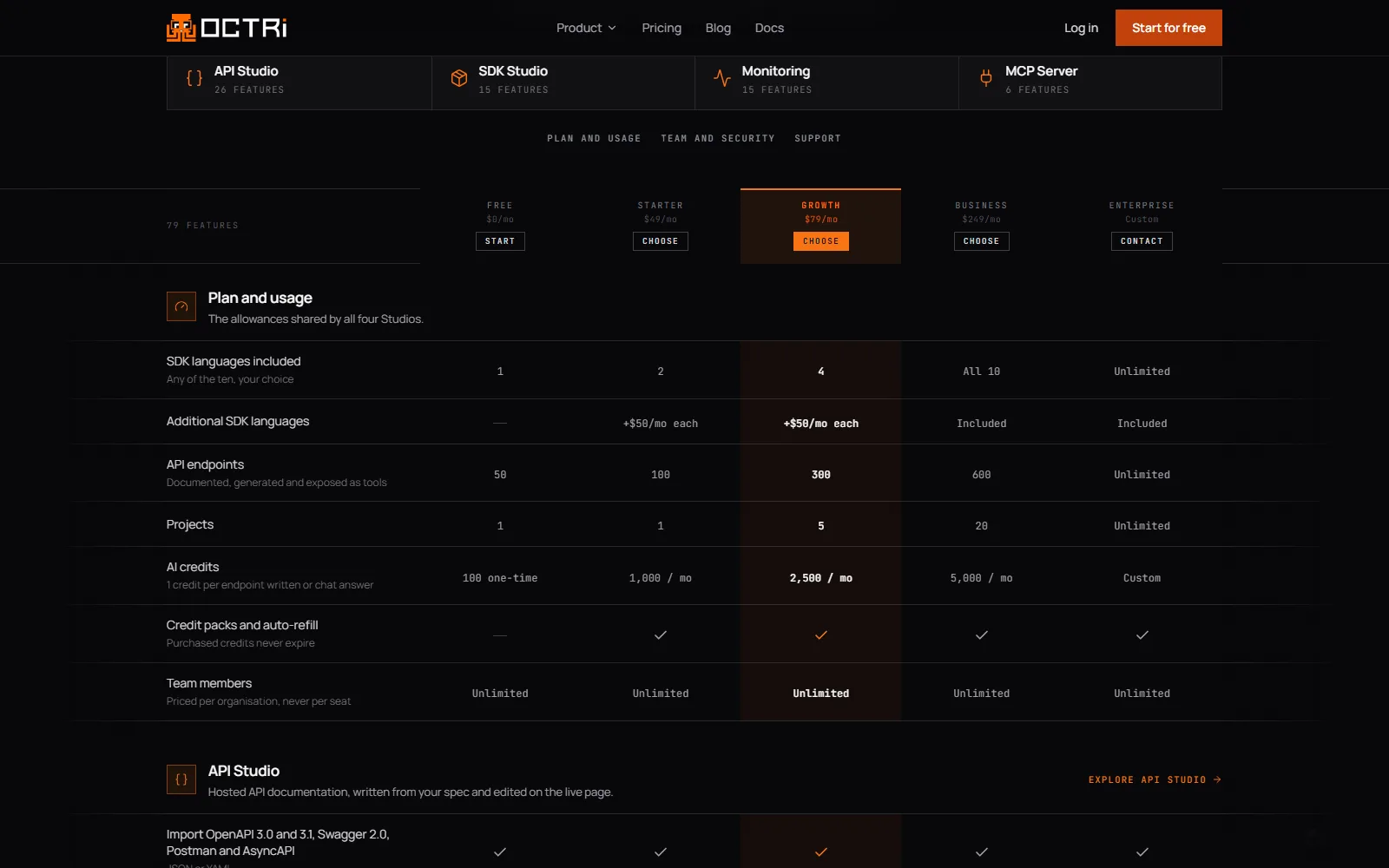Choose the Business plan
Image resolution: width=1389 pixels, height=868 pixels.
click(982, 241)
